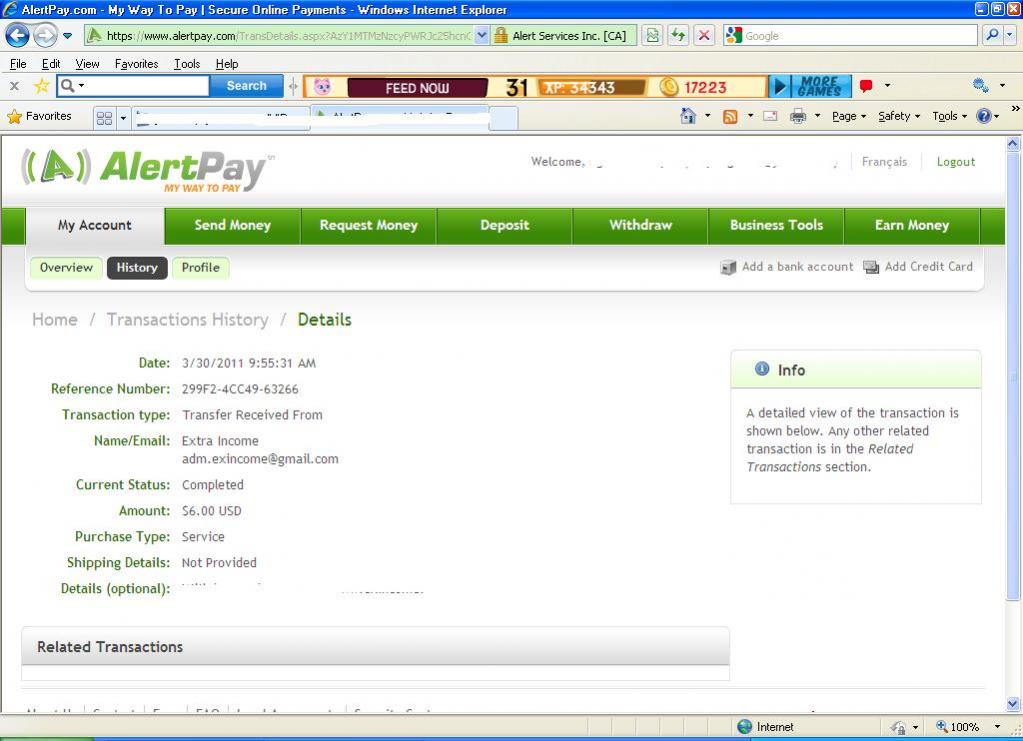Screen dimensions: 1023x741
Task: Click the Internet zone globe icon
Action: [x=744, y=727]
